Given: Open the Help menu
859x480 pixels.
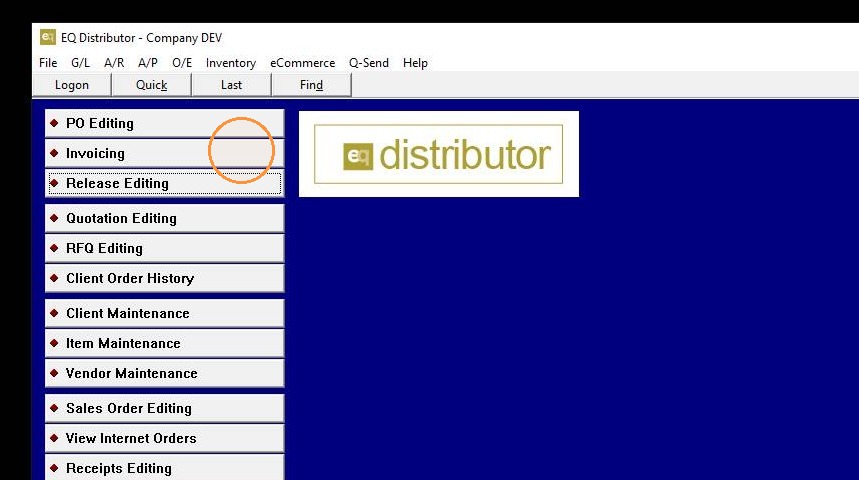Looking at the screenshot, I should (x=415, y=63).
